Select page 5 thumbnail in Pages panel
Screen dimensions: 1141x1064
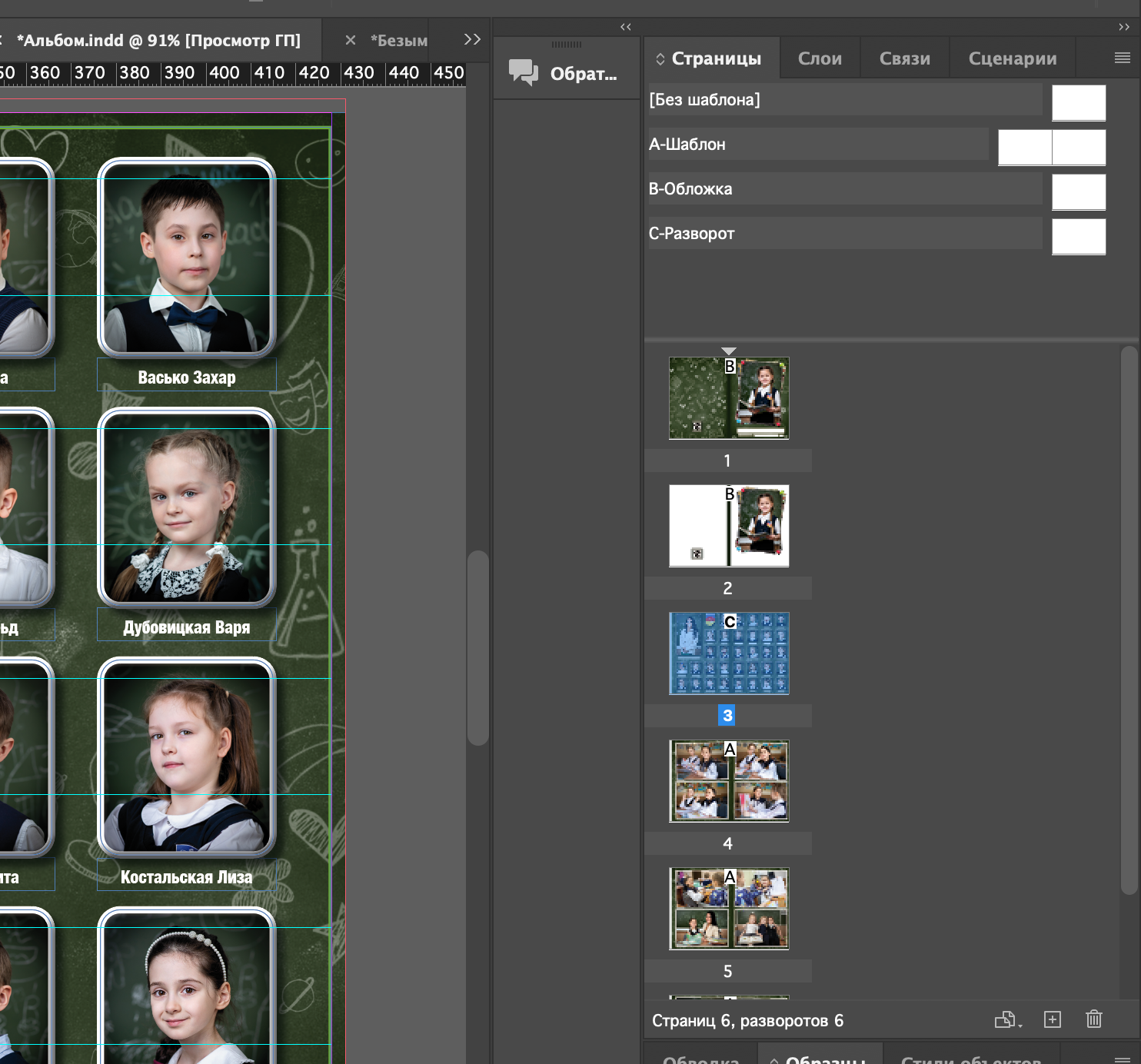click(729, 909)
